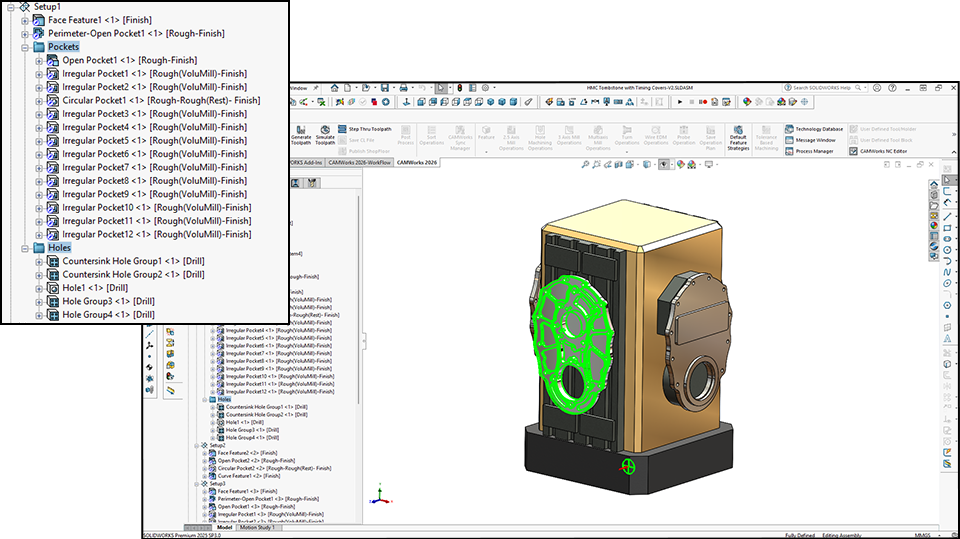This screenshot has width=960, height=539.
Task: Switch to the CAMWorks 2026-WorkFlow tab
Action: click(x=361, y=162)
